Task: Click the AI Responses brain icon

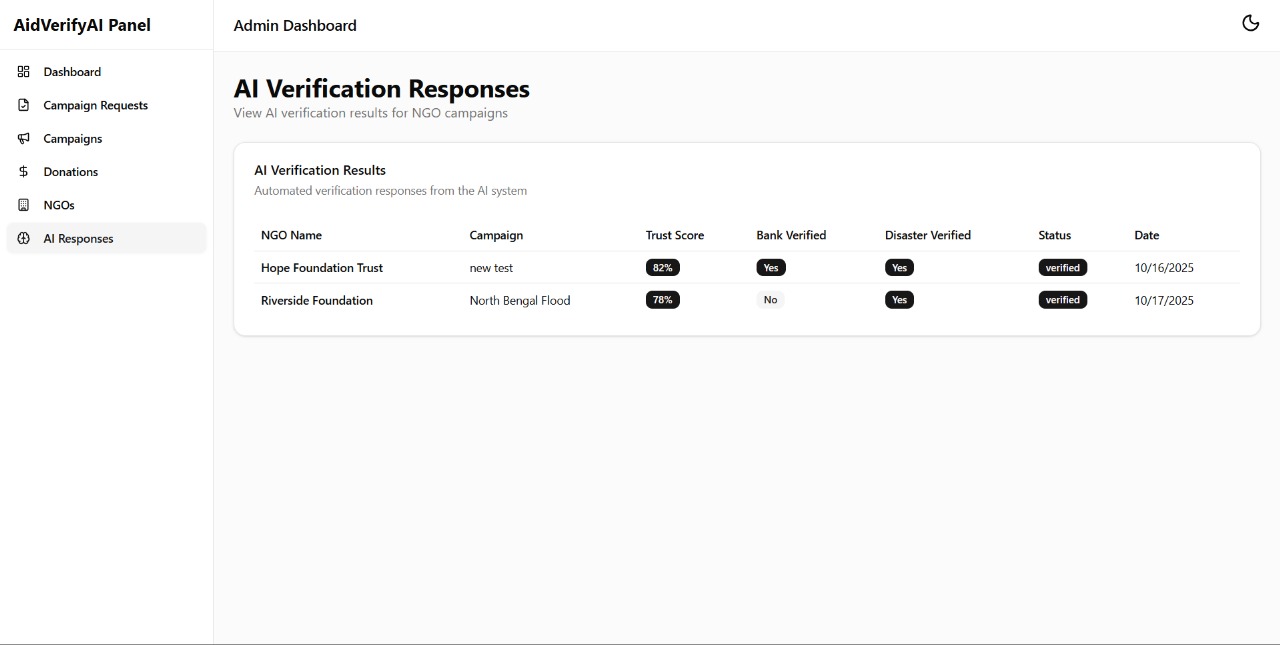Action: pos(24,238)
